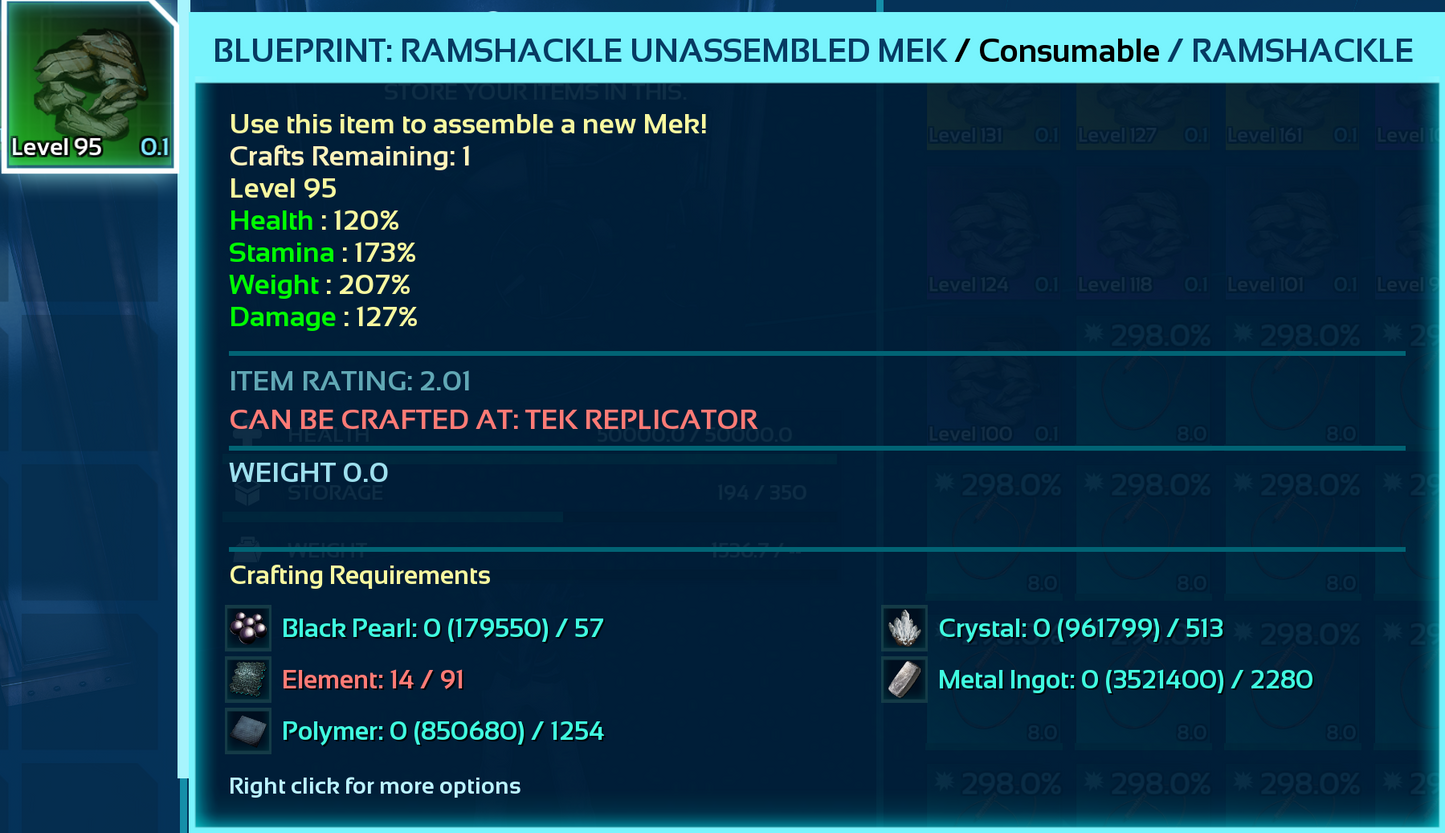The image size is (1445, 833).
Task: Click the Tek Replicator crafting station text
Action: pyautogui.click(x=493, y=419)
